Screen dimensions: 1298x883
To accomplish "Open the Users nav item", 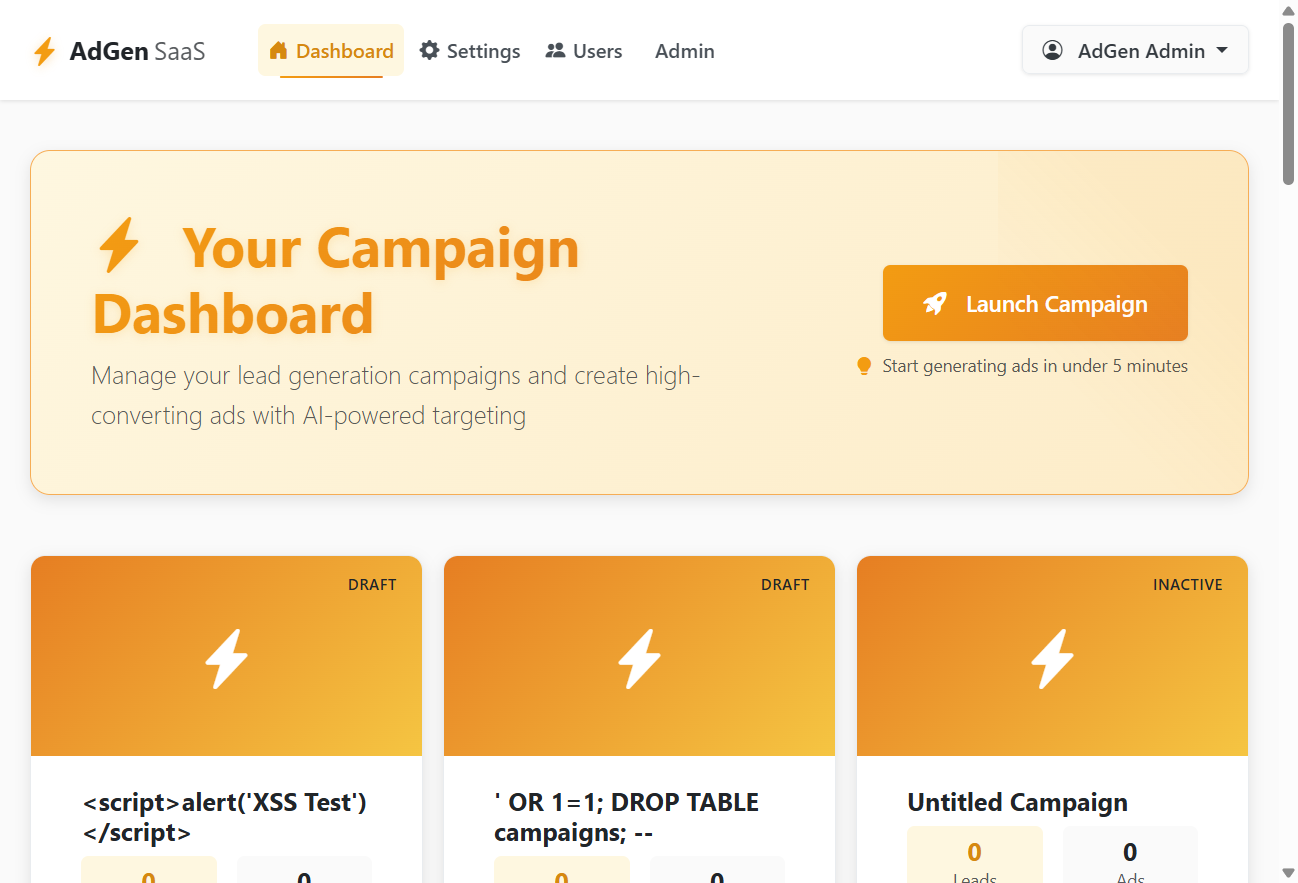I will [x=584, y=50].
